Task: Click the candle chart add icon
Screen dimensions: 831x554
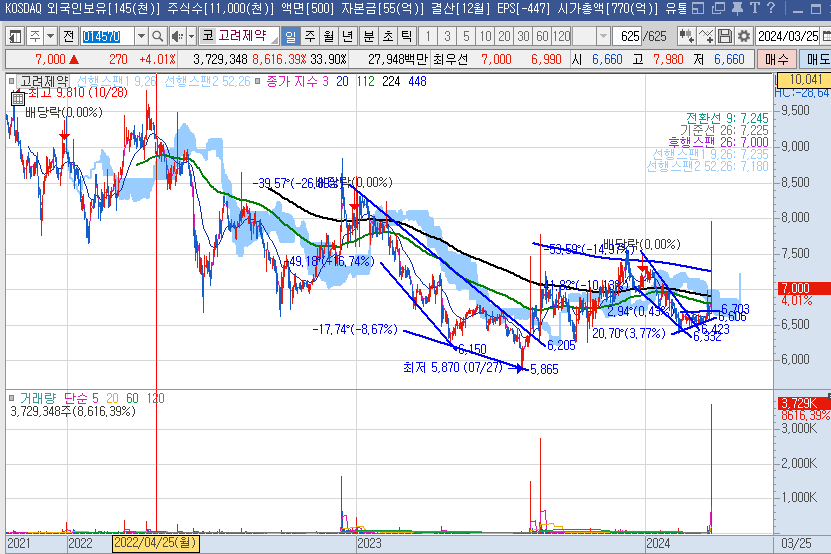Action: tap(686, 36)
